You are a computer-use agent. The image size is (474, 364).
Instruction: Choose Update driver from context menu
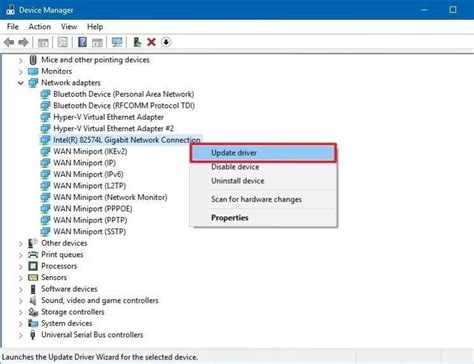[263, 153]
